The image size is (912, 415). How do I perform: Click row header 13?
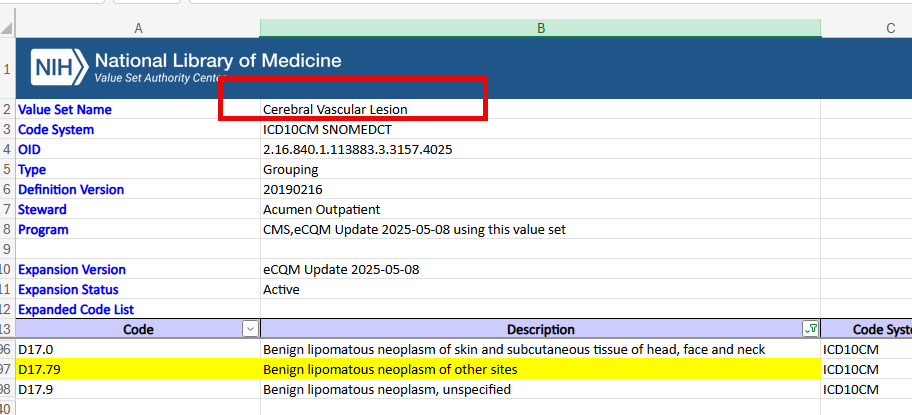pyautogui.click(x=7, y=329)
